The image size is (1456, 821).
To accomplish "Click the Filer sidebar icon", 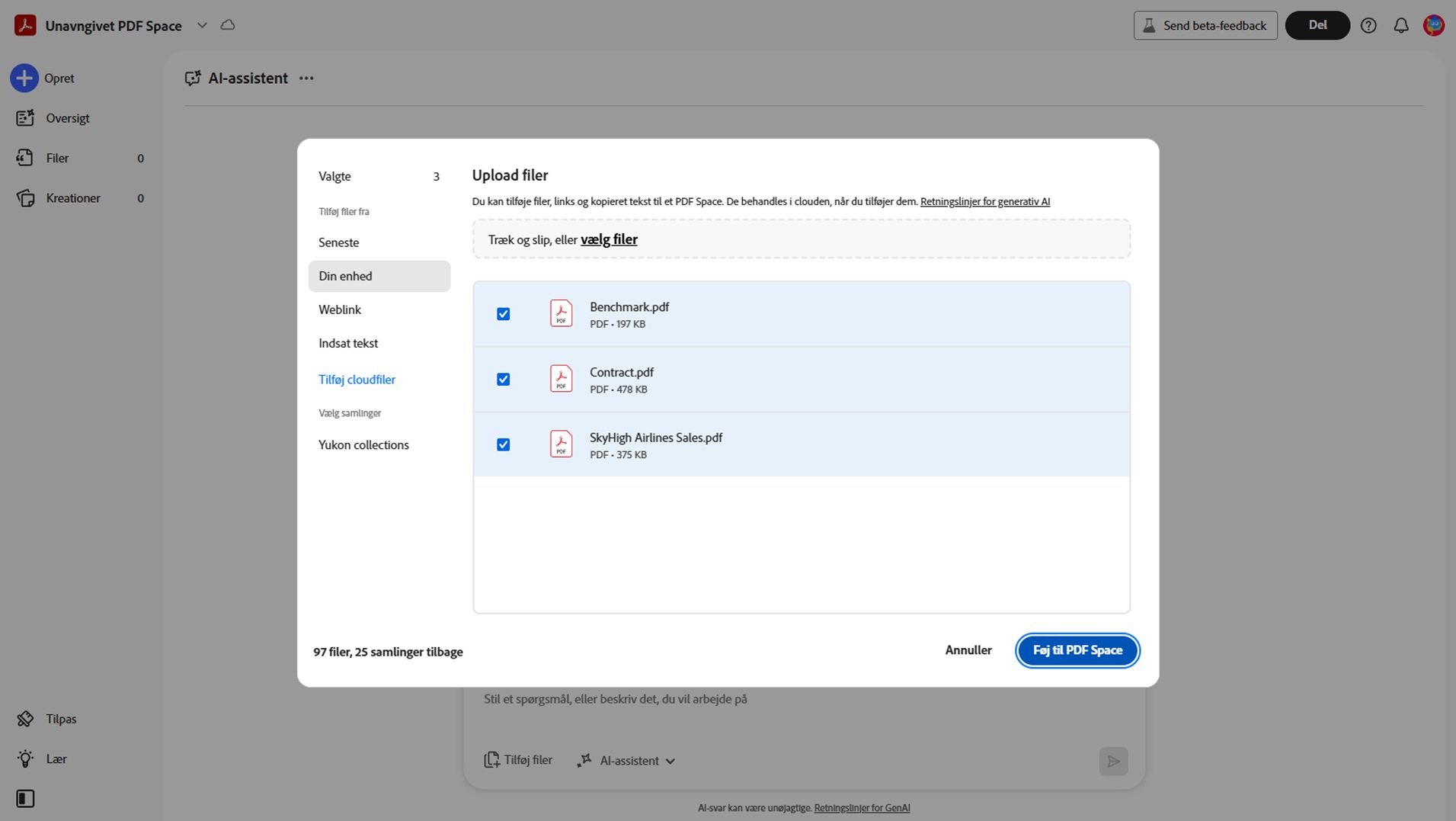I will tap(25, 158).
